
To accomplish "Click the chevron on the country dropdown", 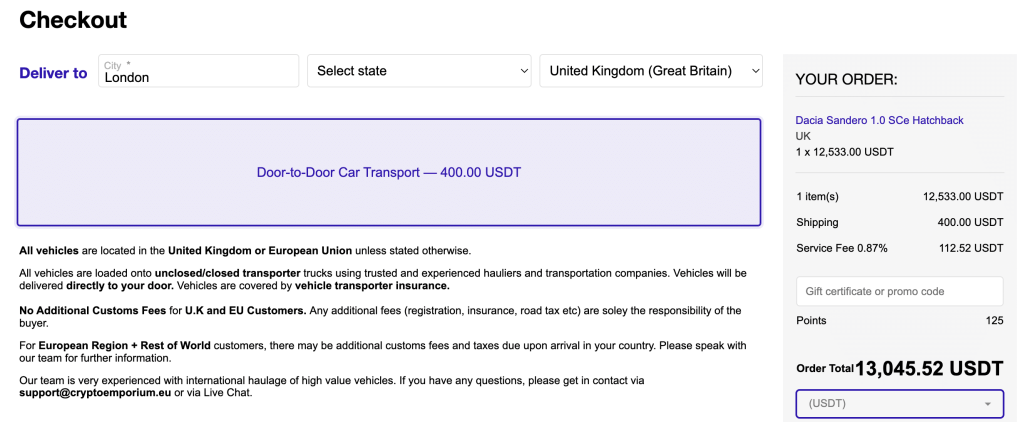I will [x=755, y=71].
